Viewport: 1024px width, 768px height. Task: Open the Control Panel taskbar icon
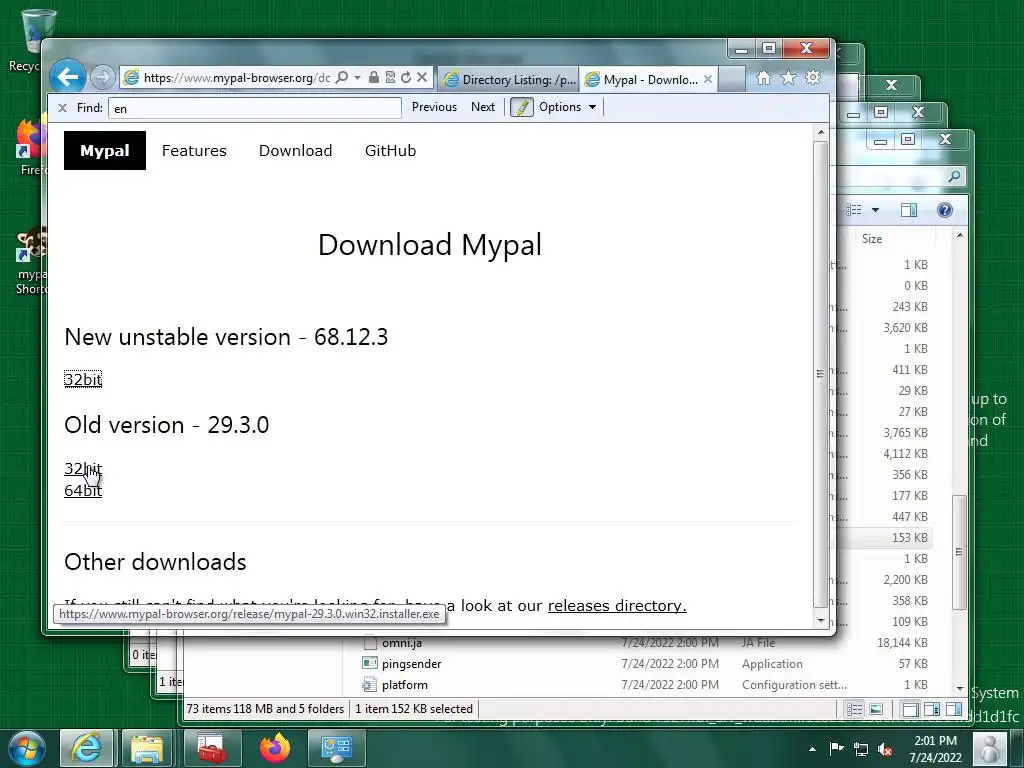pos(336,748)
